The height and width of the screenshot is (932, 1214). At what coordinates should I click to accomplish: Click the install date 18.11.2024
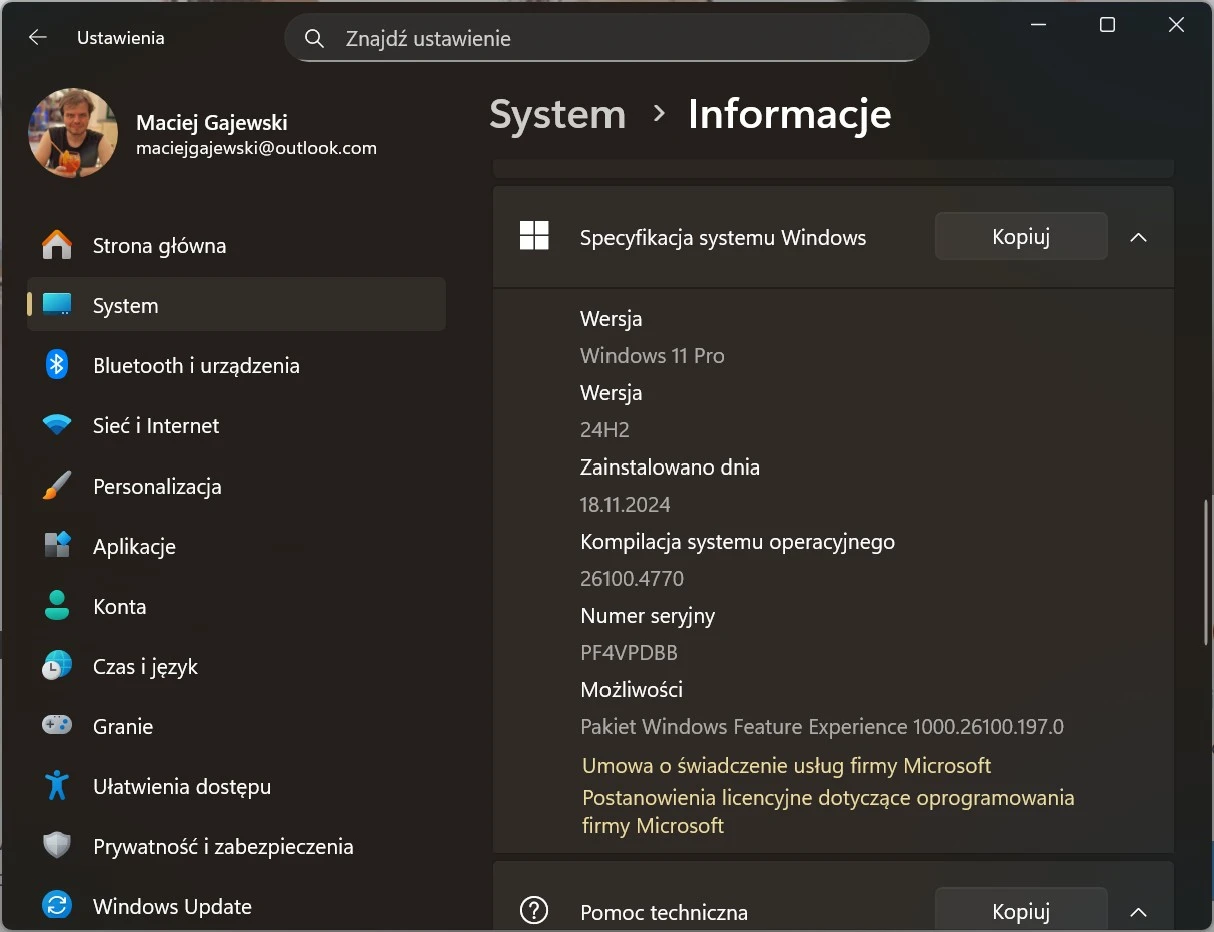pyautogui.click(x=625, y=504)
